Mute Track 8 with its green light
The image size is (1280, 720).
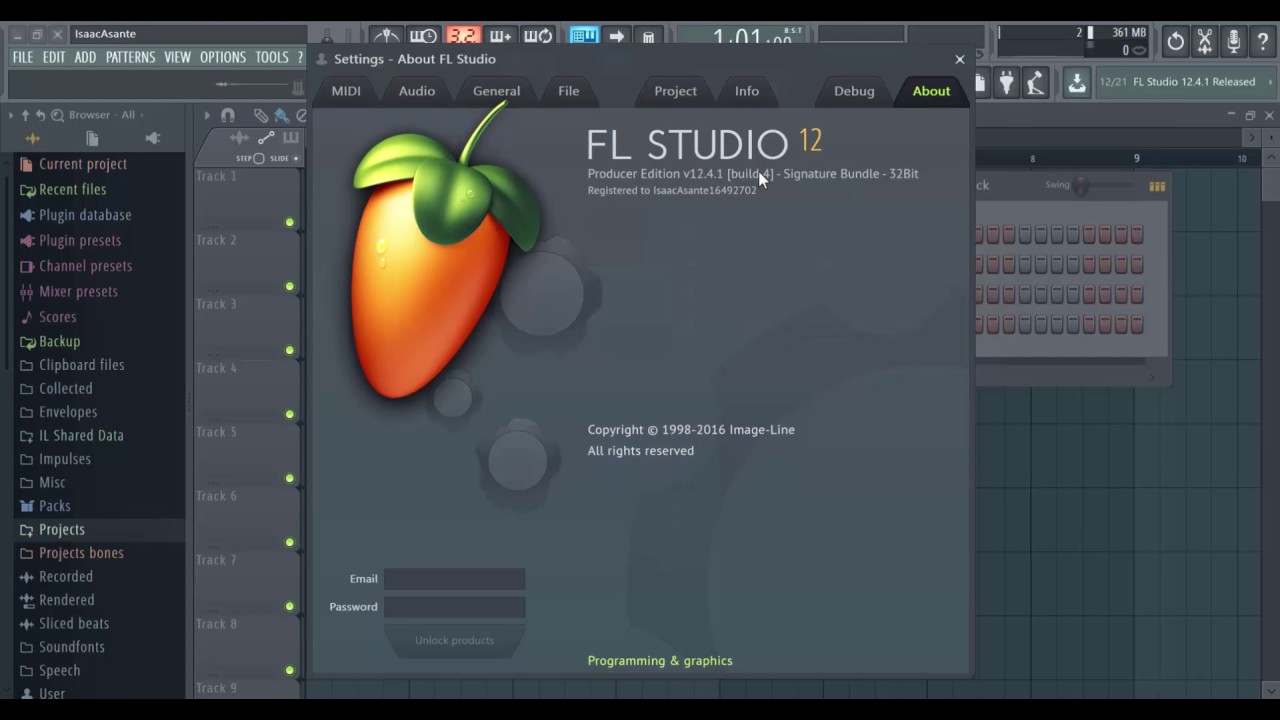290,670
